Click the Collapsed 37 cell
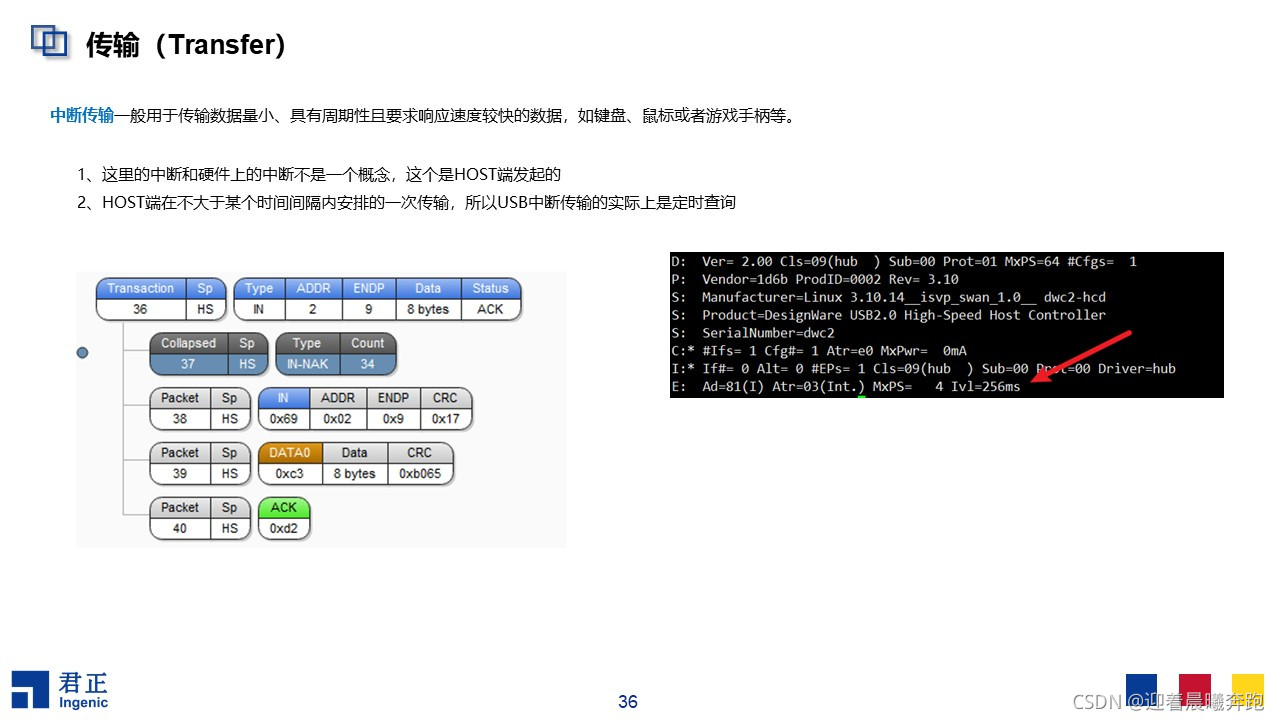The height and width of the screenshot is (720, 1280). [188, 354]
